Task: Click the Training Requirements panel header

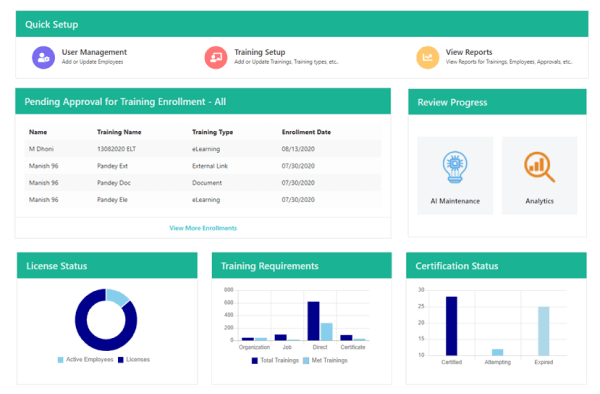Action: click(302, 265)
